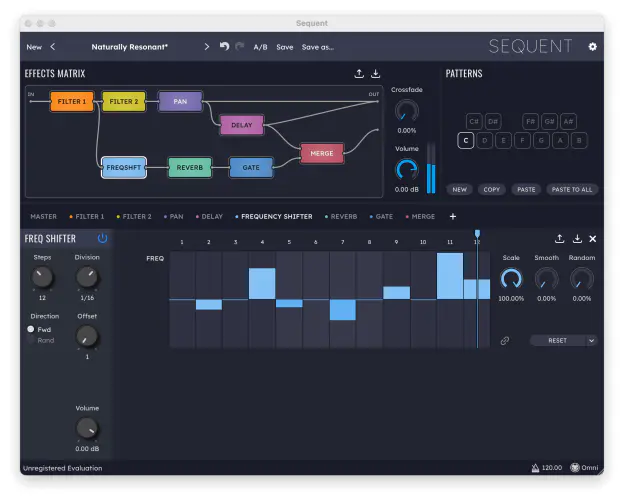The image size is (624, 500).
Task: Select pattern key D#
Action: point(493,121)
